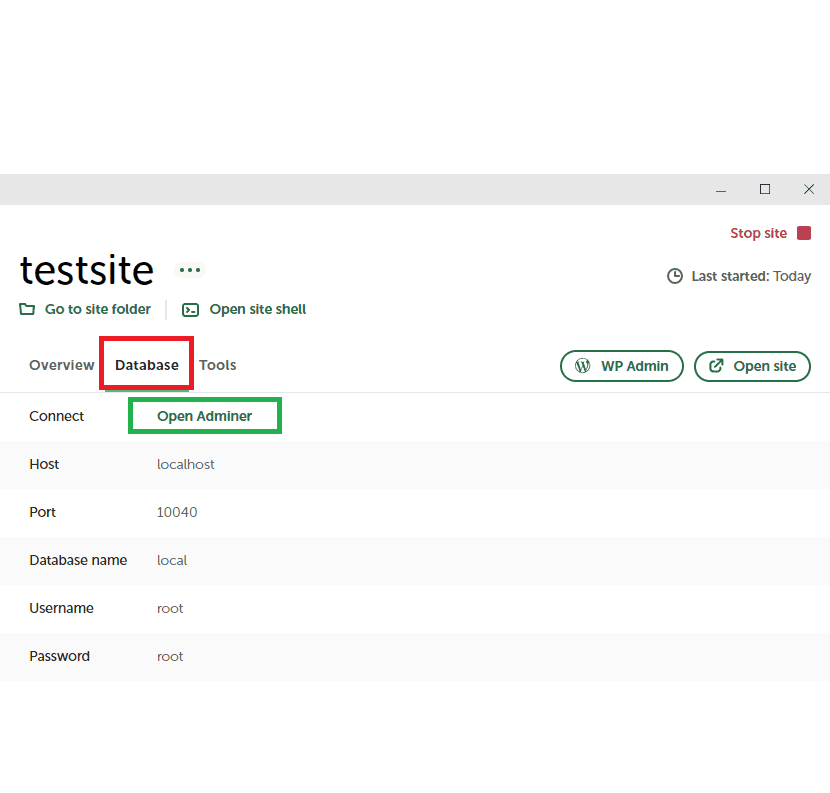Screen dimensions: 830x793
Task: Open the three-dot site options menu
Action: (190, 270)
